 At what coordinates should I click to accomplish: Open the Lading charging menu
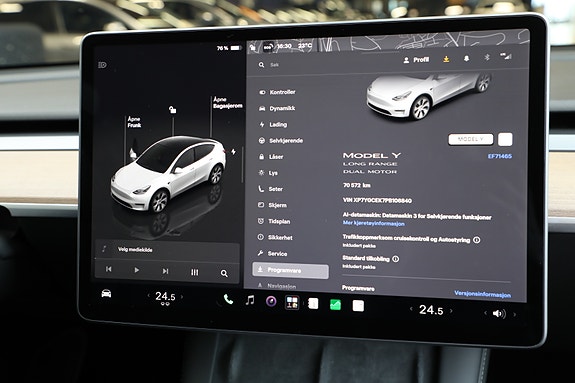[273, 124]
